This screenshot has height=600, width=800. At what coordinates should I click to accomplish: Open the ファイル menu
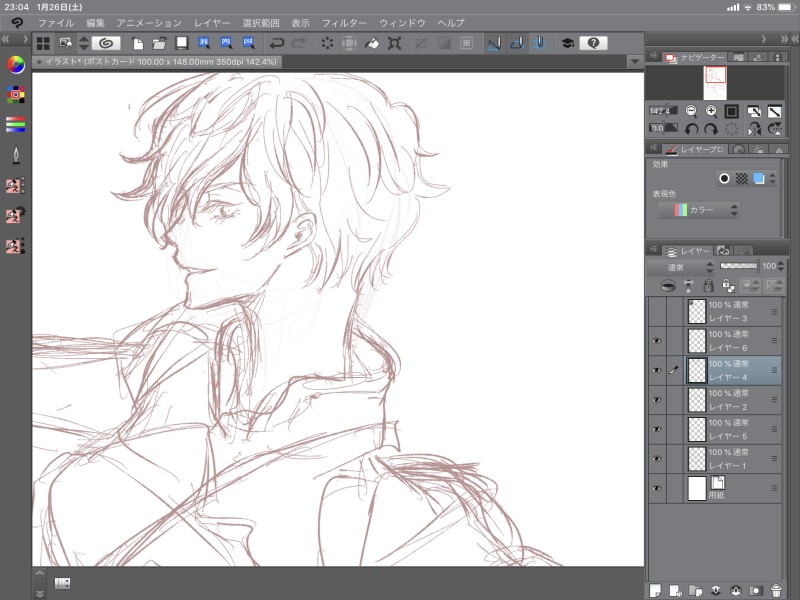point(56,23)
